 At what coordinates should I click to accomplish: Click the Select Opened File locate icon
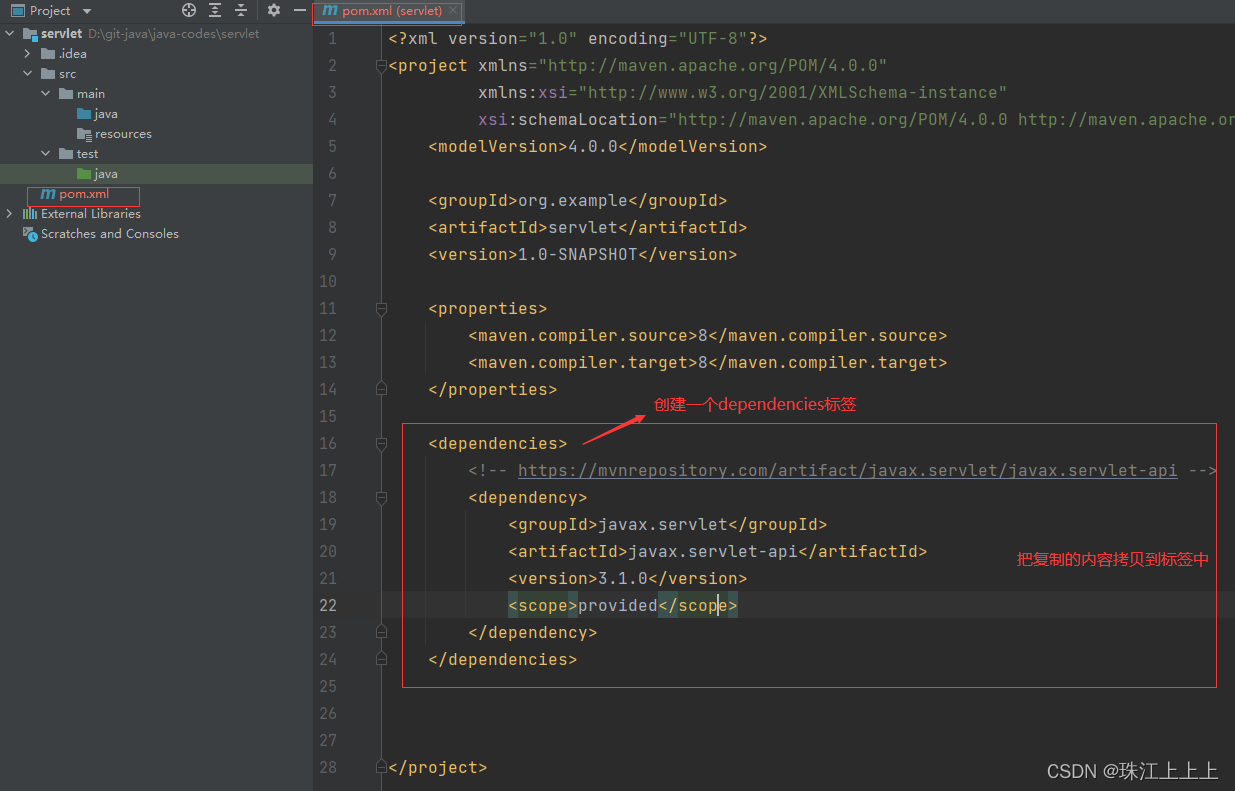pos(189,10)
